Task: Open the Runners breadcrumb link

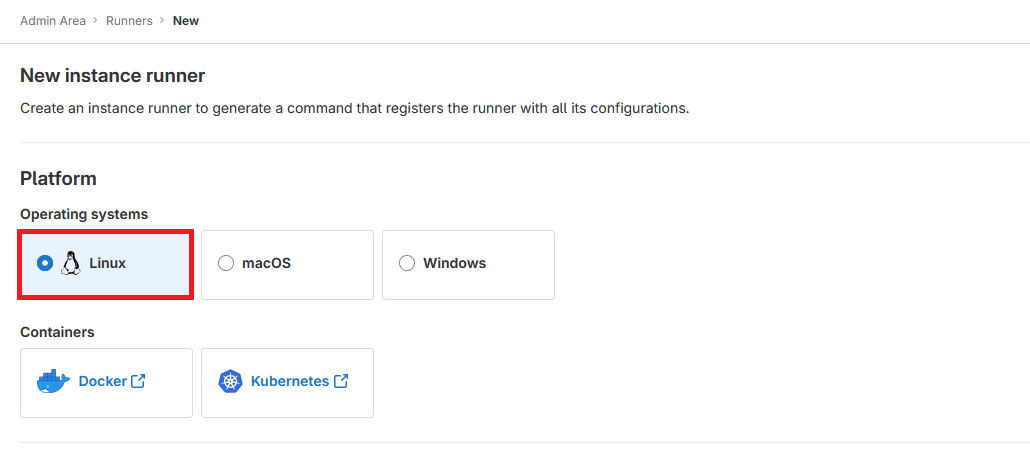Action: coord(129,20)
